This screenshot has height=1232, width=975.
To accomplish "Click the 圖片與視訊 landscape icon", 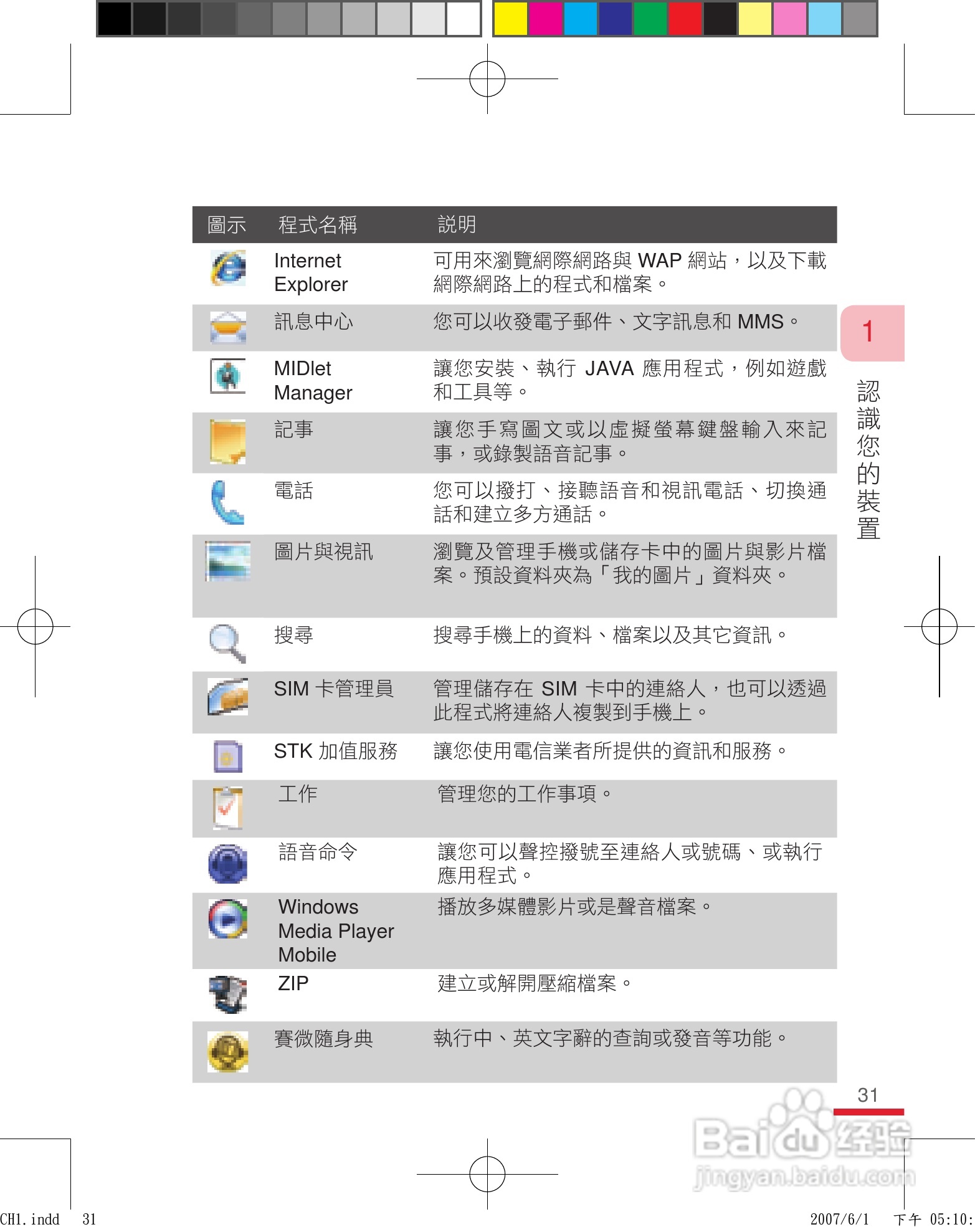I will [228, 561].
